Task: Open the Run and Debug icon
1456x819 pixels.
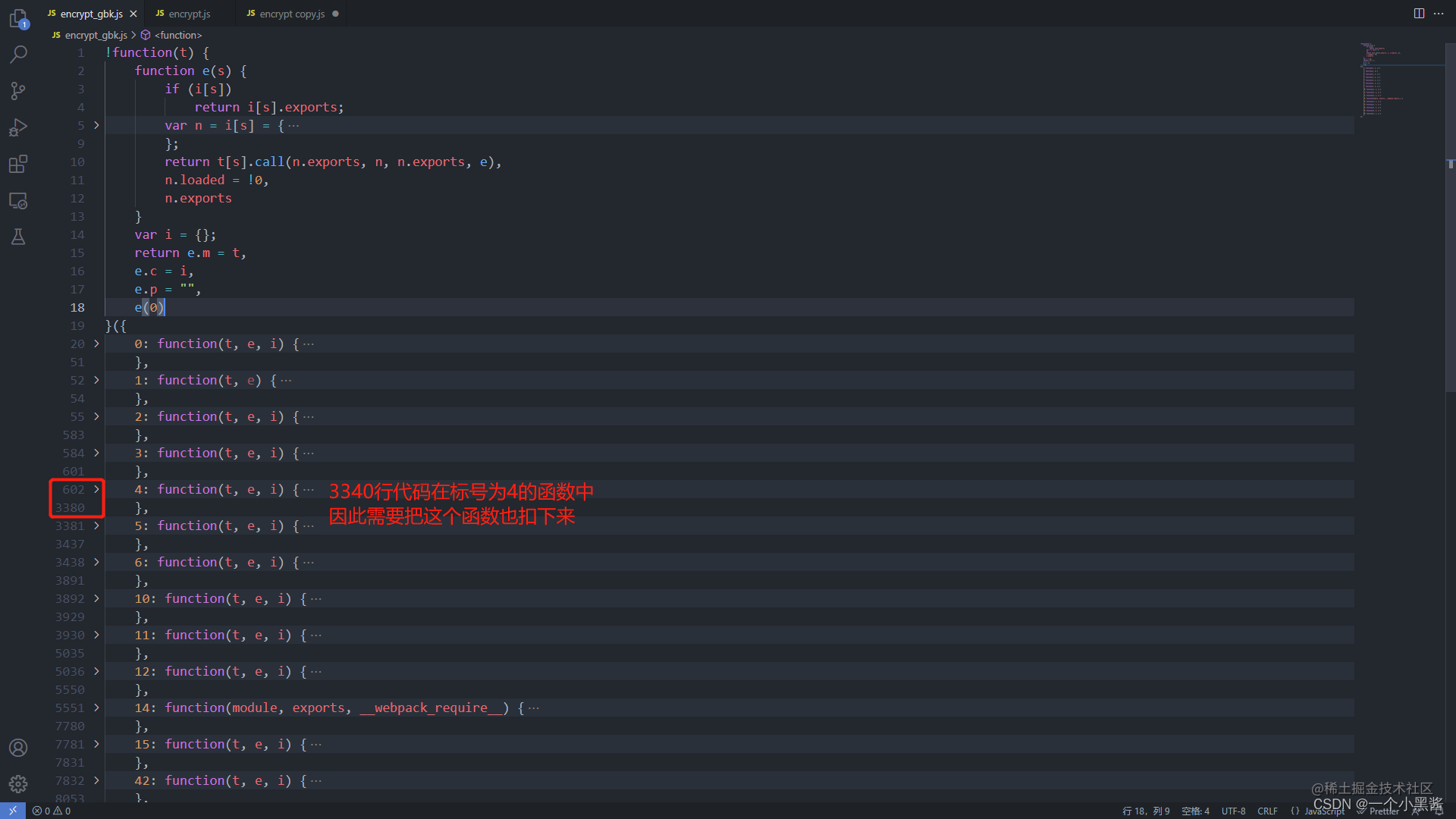Action: (18, 127)
